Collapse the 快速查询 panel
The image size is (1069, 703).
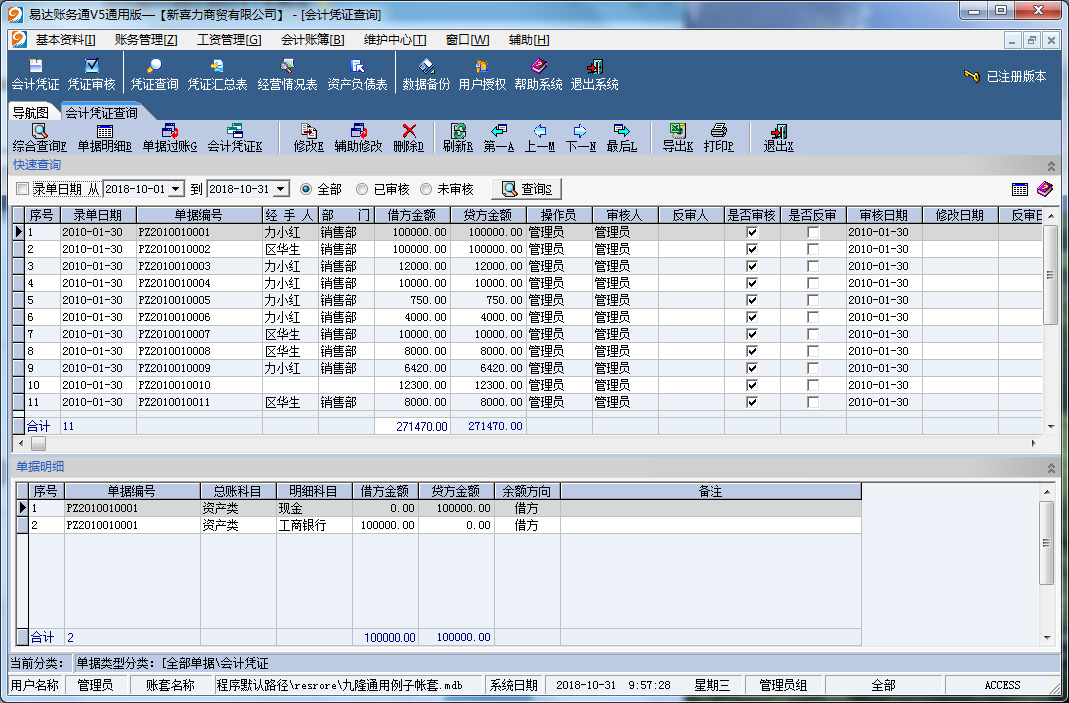1051,166
